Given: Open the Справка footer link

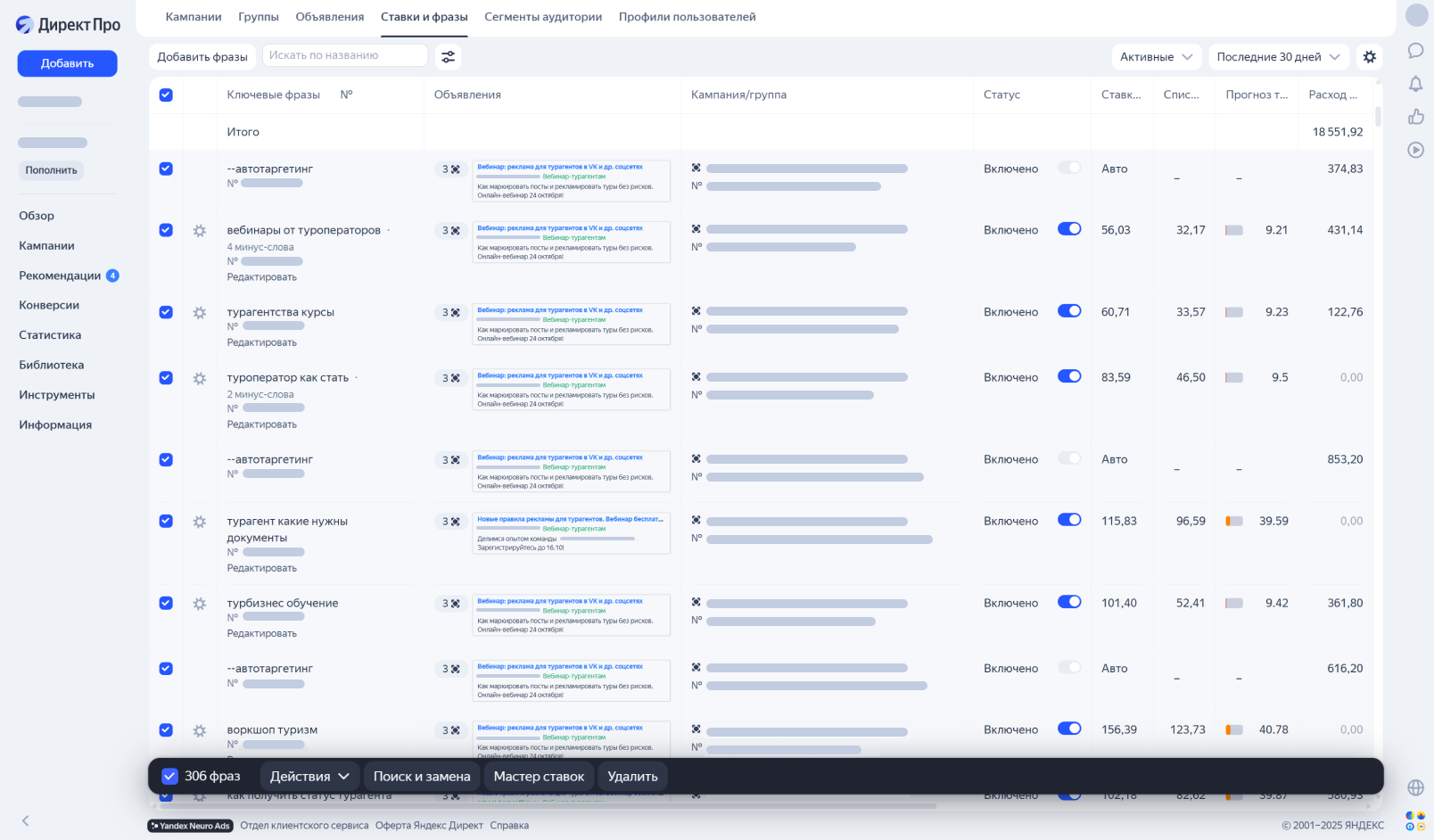Looking at the screenshot, I should pos(509,826).
